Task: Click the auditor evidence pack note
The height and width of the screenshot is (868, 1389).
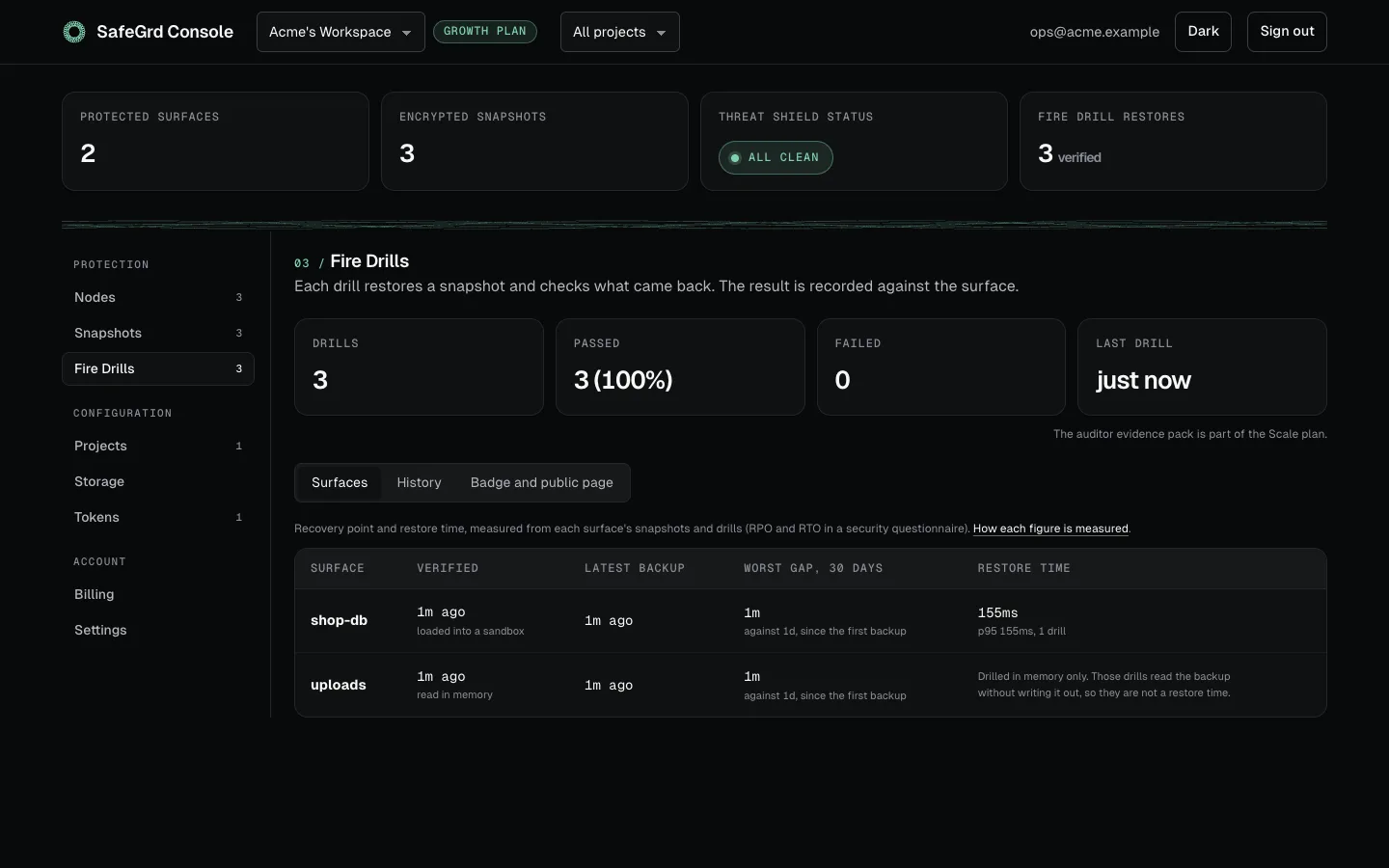Action: pyautogui.click(x=1190, y=434)
